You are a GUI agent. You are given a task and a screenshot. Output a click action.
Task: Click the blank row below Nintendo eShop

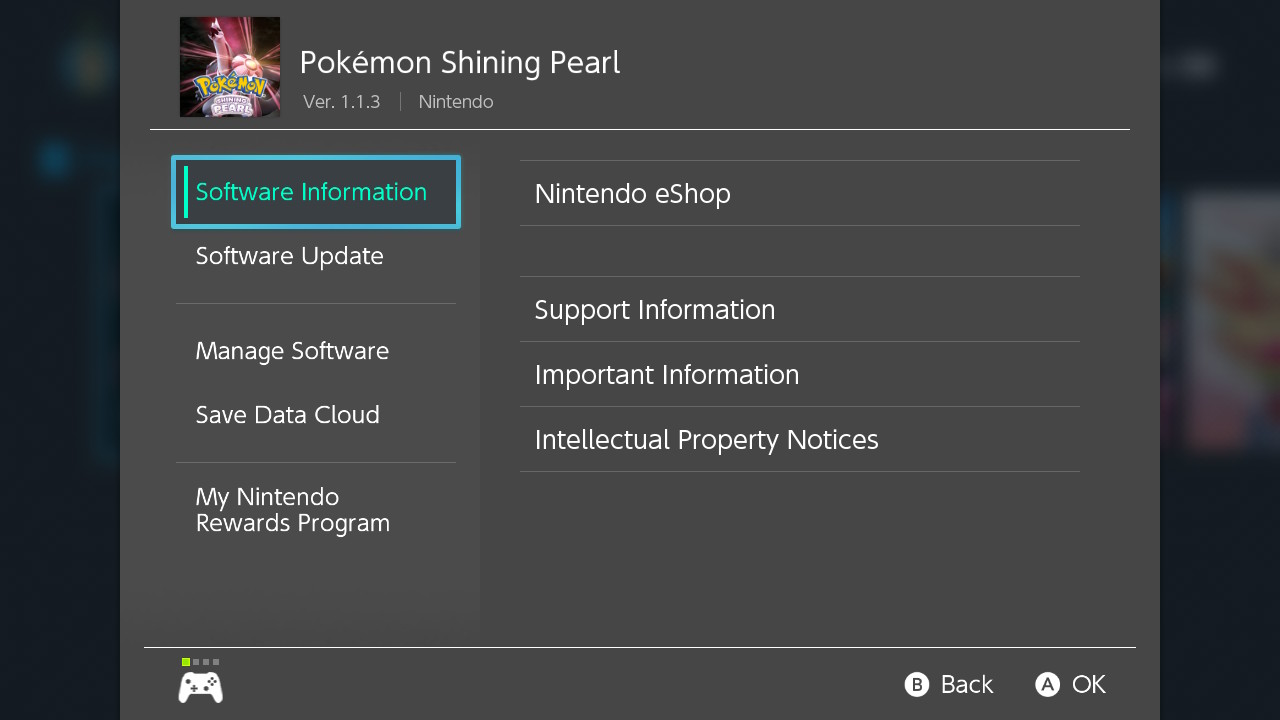tap(800, 251)
